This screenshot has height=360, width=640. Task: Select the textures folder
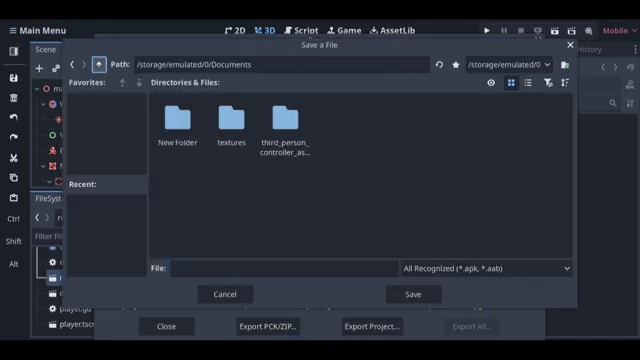[x=231, y=126]
